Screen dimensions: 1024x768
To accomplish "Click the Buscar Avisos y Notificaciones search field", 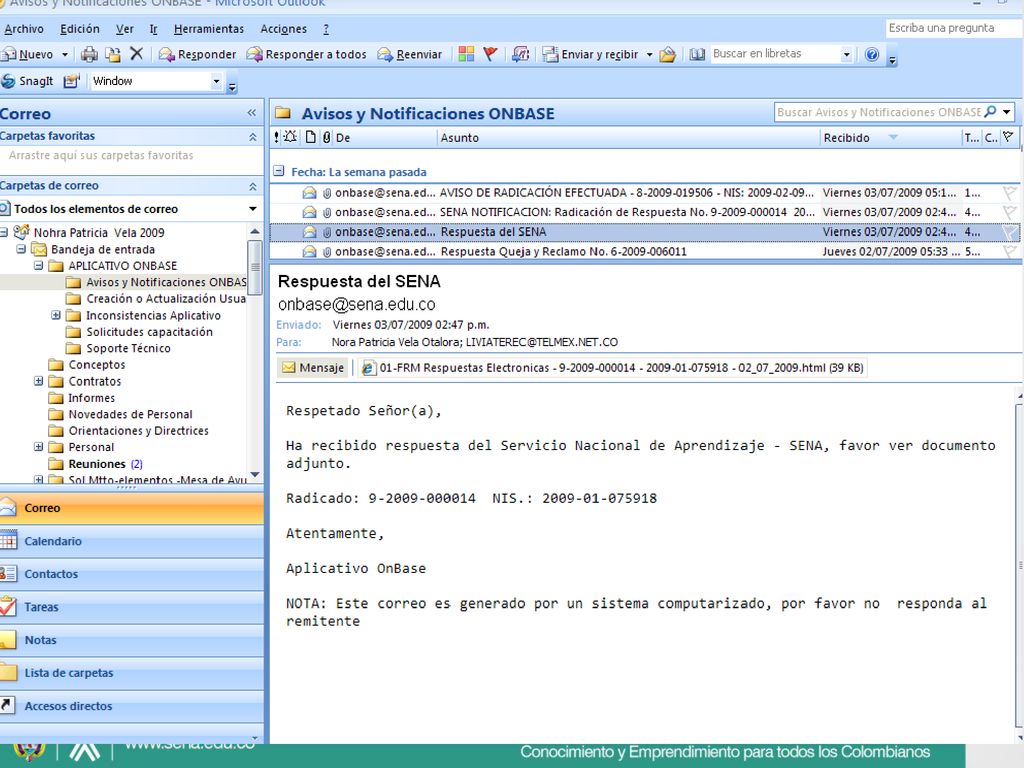I will click(878, 112).
